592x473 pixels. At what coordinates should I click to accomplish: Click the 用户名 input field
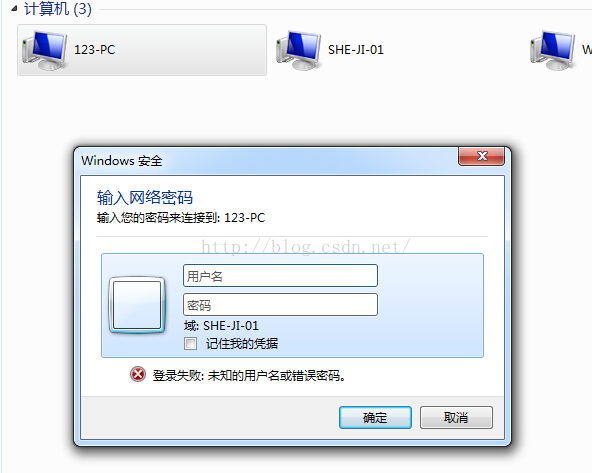tap(280, 276)
